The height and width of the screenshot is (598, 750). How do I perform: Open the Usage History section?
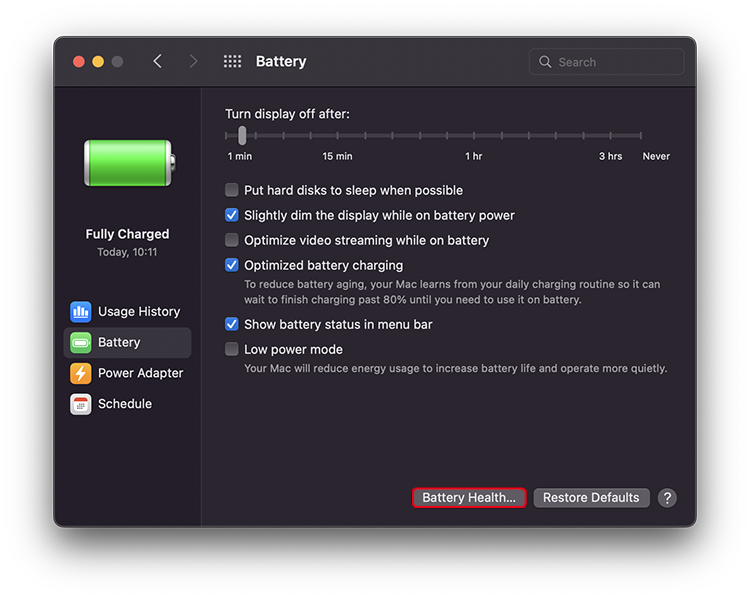[127, 312]
